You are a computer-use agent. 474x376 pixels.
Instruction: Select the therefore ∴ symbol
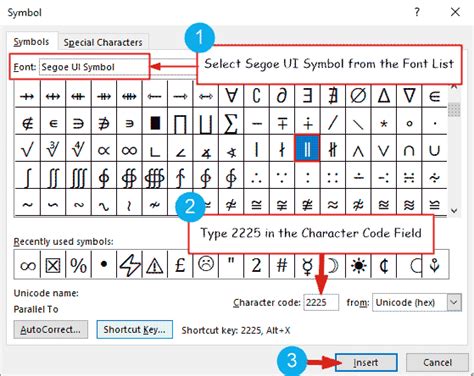click(256, 177)
